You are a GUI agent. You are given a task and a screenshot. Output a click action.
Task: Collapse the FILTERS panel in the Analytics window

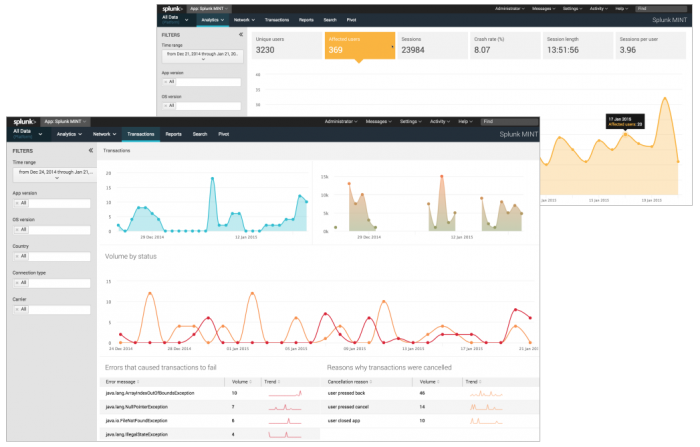241,34
